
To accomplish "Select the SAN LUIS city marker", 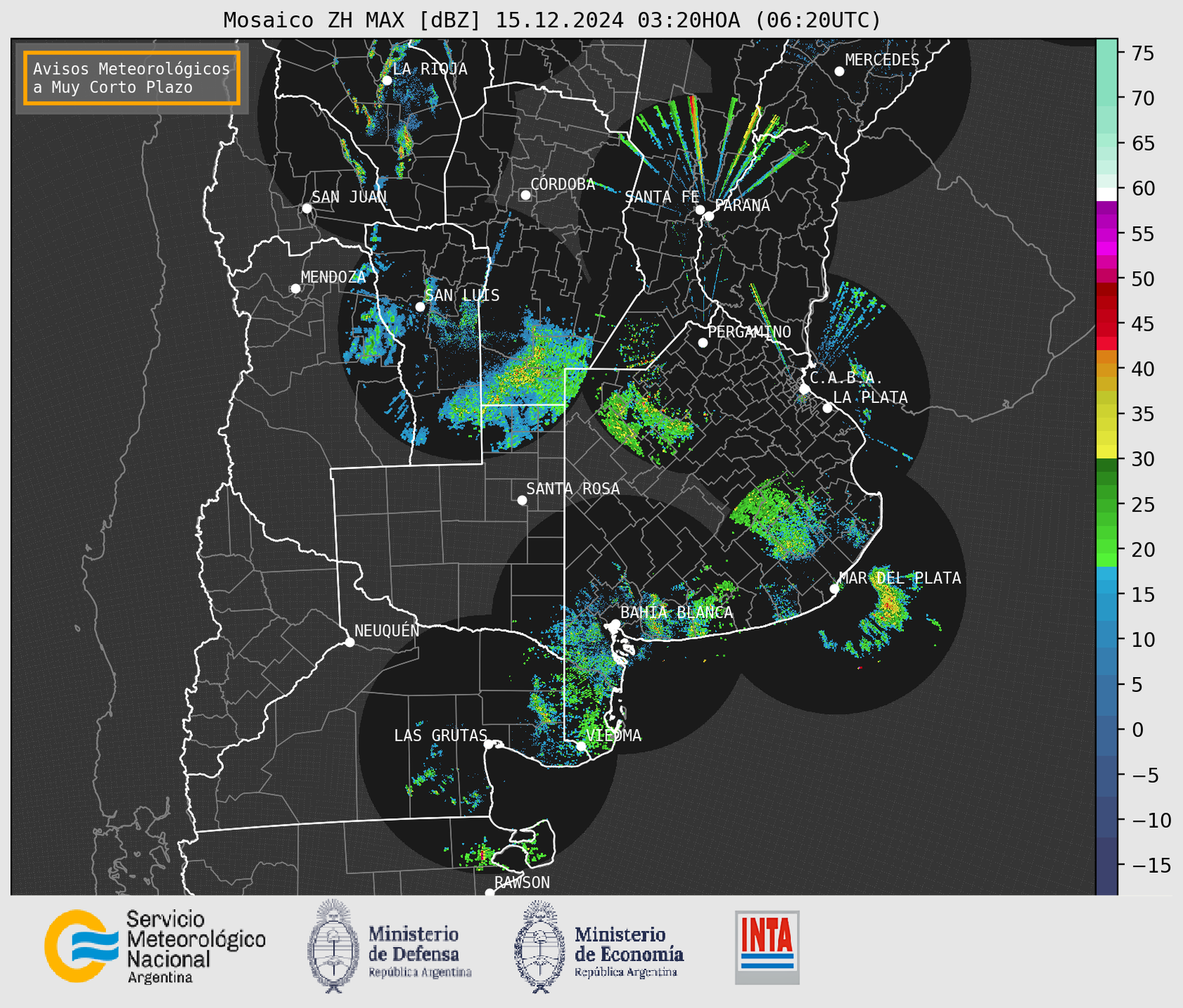I will 420,307.
